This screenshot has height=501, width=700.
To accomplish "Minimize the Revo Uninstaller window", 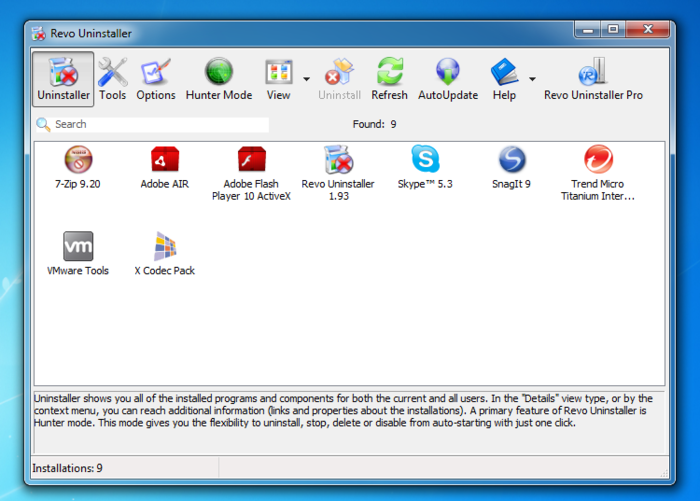I will pos(588,30).
